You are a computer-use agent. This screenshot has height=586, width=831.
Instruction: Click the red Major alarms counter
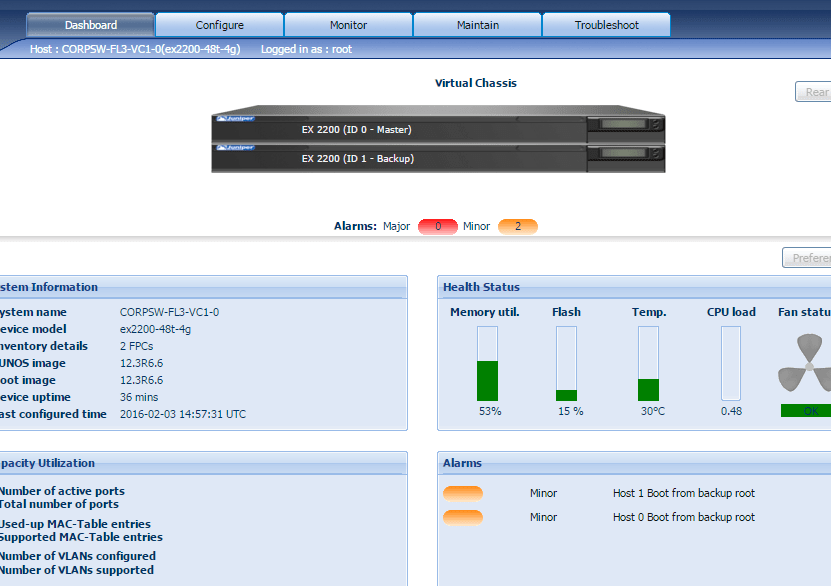437,226
